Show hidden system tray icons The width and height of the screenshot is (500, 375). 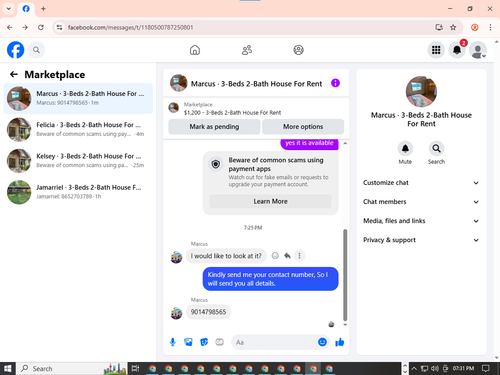point(414,368)
